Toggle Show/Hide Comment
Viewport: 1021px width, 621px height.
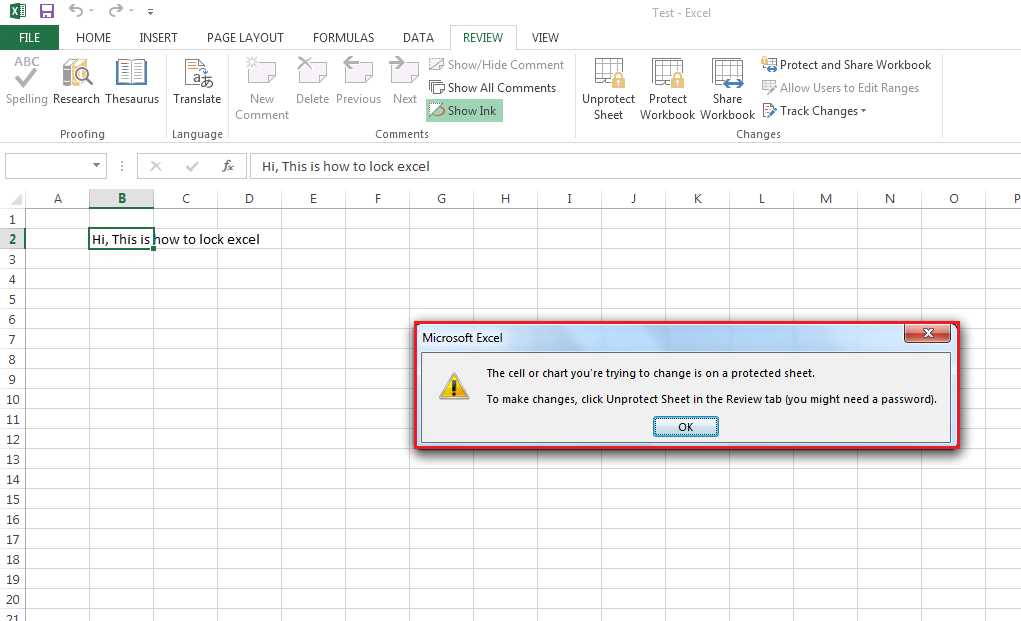497,64
